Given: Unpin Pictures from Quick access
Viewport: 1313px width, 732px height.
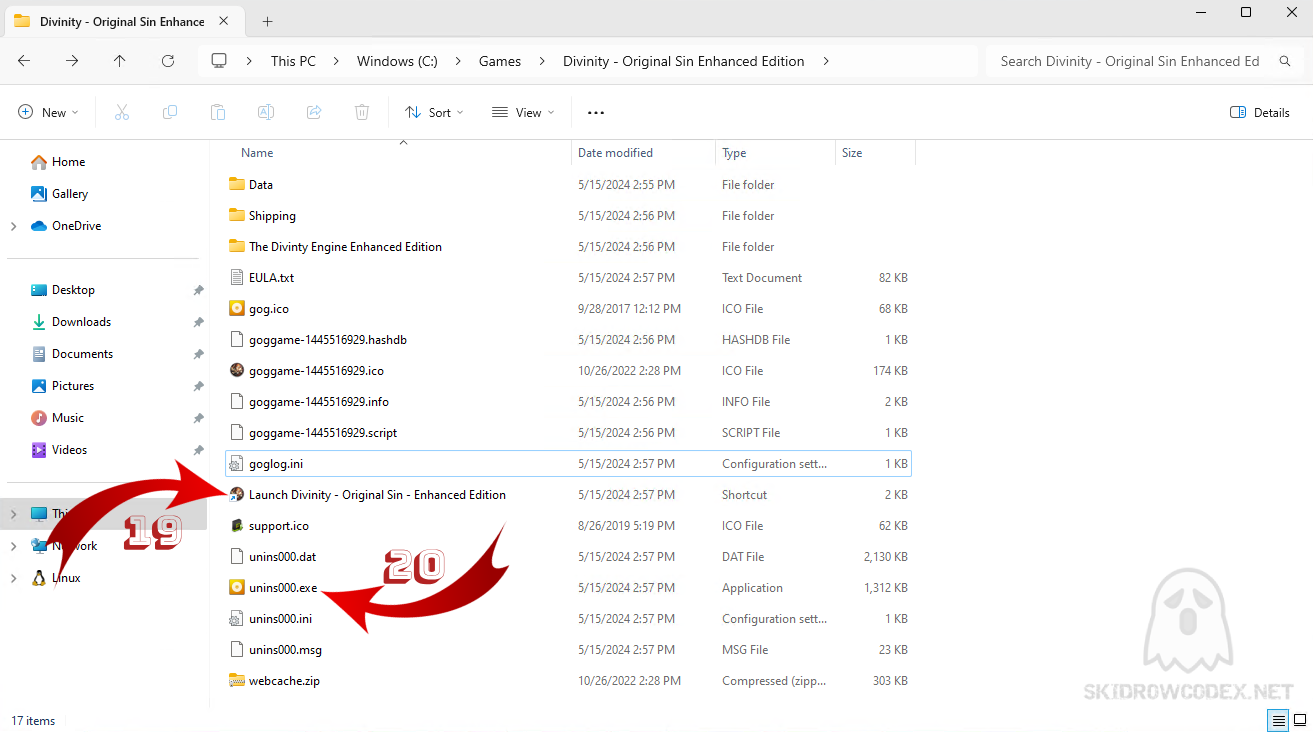Looking at the screenshot, I should (x=198, y=386).
